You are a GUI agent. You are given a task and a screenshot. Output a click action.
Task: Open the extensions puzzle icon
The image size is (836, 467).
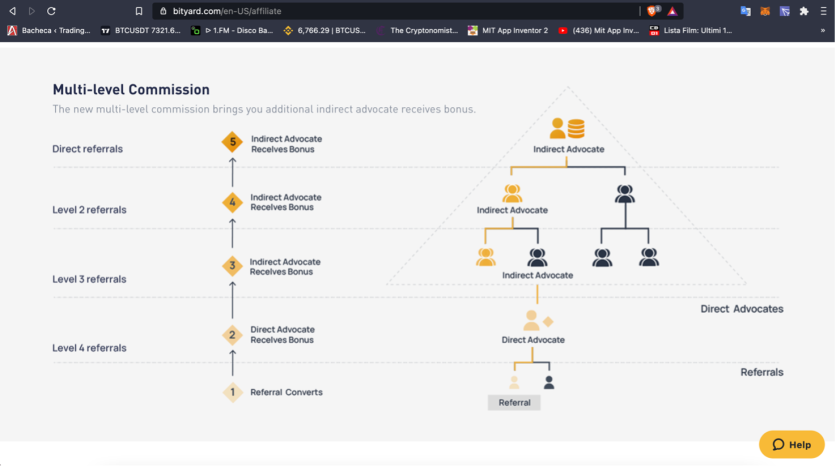point(804,11)
